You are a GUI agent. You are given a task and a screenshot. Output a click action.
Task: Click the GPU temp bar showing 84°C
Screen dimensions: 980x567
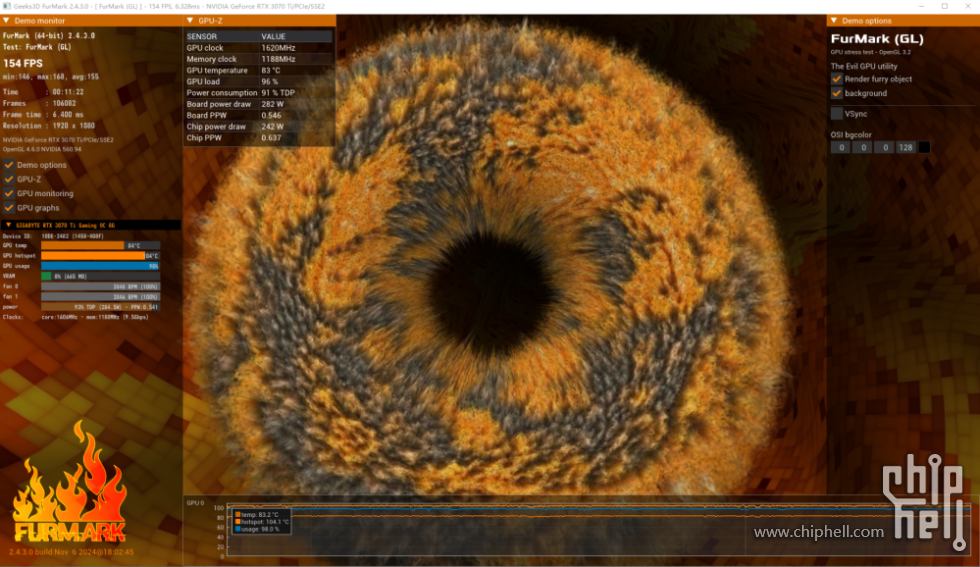pos(101,246)
